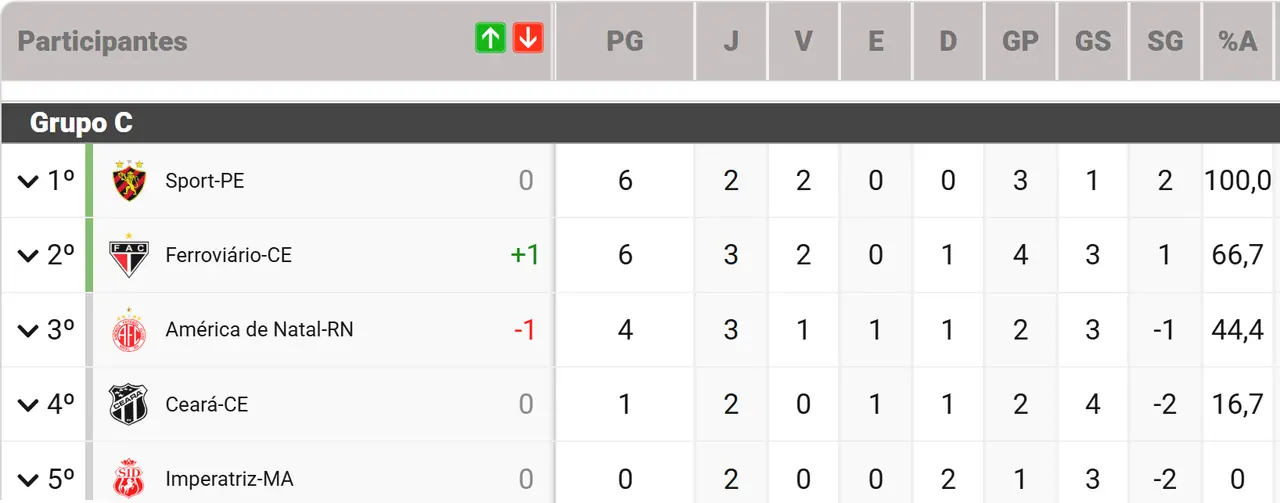Open the Ferroviário-CE team name link
Image resolution: width=1280 pixels, height=503 pixels.
click(229, 255)
